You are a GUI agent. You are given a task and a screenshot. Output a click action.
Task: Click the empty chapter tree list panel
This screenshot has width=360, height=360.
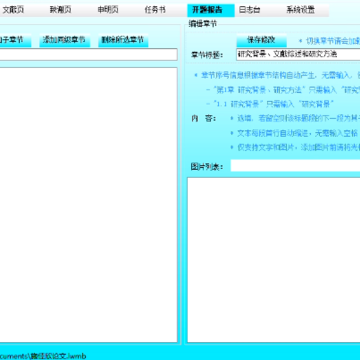[x=88, y=205]
